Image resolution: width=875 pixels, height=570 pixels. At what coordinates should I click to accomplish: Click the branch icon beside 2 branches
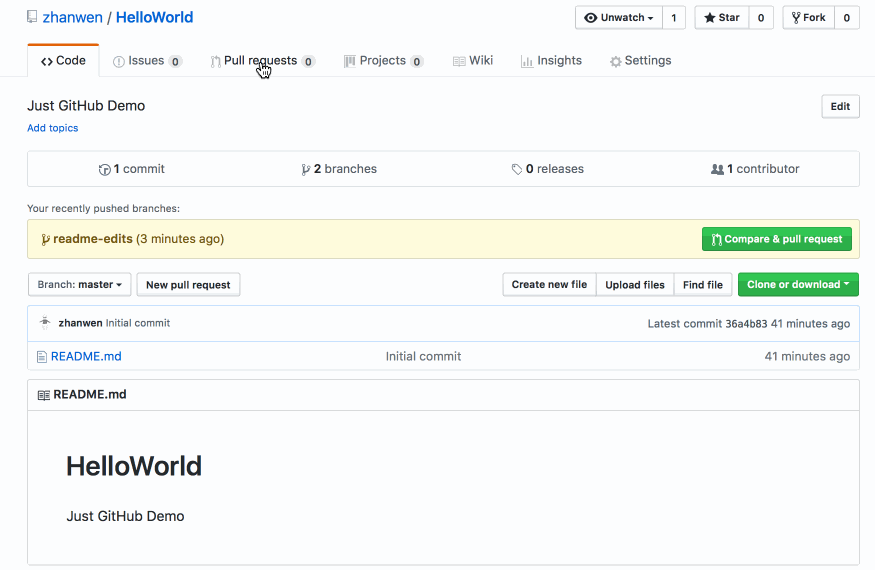pyautogui.click(x=306, y=169)
